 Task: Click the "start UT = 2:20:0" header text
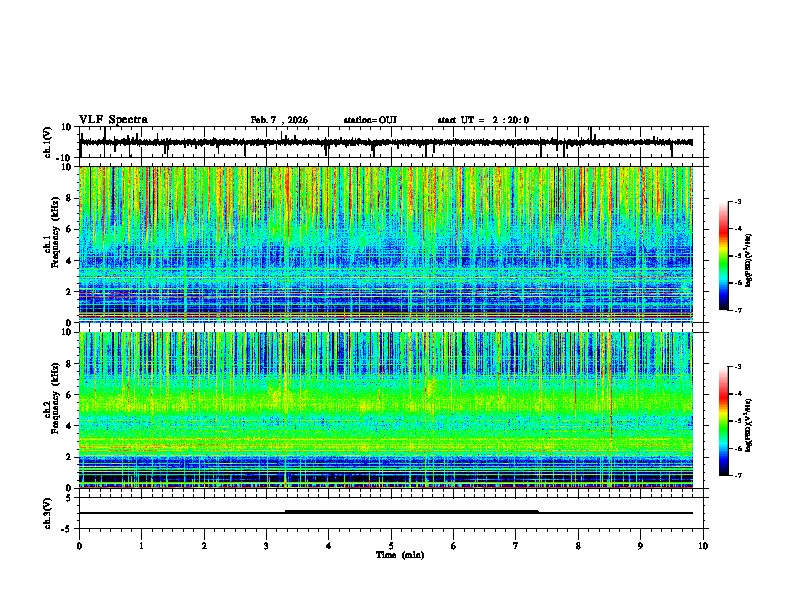click(483, 120)
